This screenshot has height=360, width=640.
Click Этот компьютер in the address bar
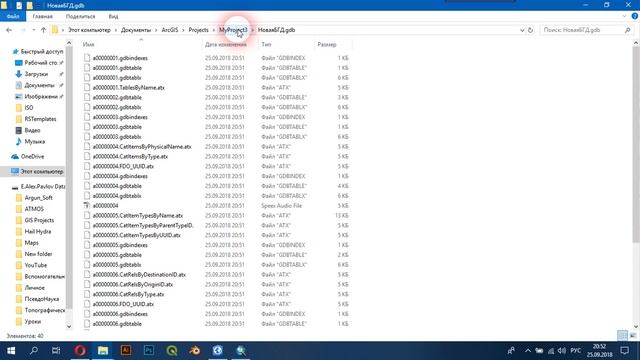pyautogui.click(x=89, y=30)
